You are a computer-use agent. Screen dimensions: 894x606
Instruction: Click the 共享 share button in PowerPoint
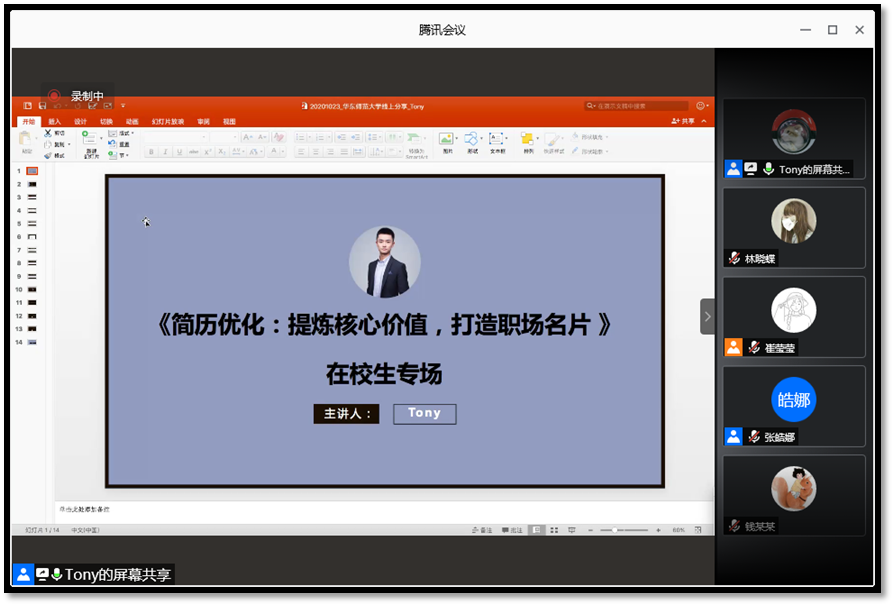(x=685, y=121)
